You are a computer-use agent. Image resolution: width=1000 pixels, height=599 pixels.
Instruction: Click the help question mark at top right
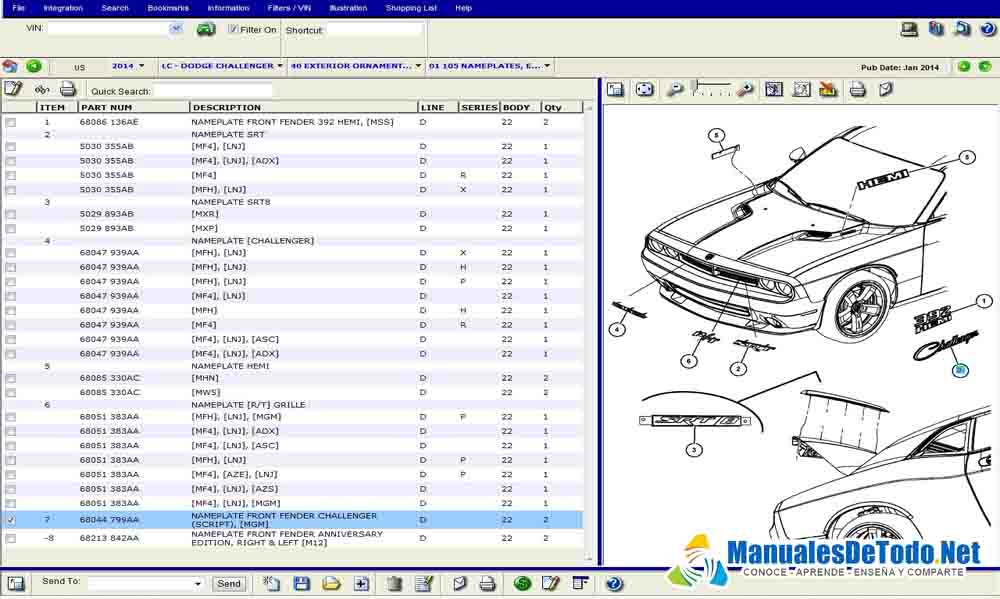point(988,29)
